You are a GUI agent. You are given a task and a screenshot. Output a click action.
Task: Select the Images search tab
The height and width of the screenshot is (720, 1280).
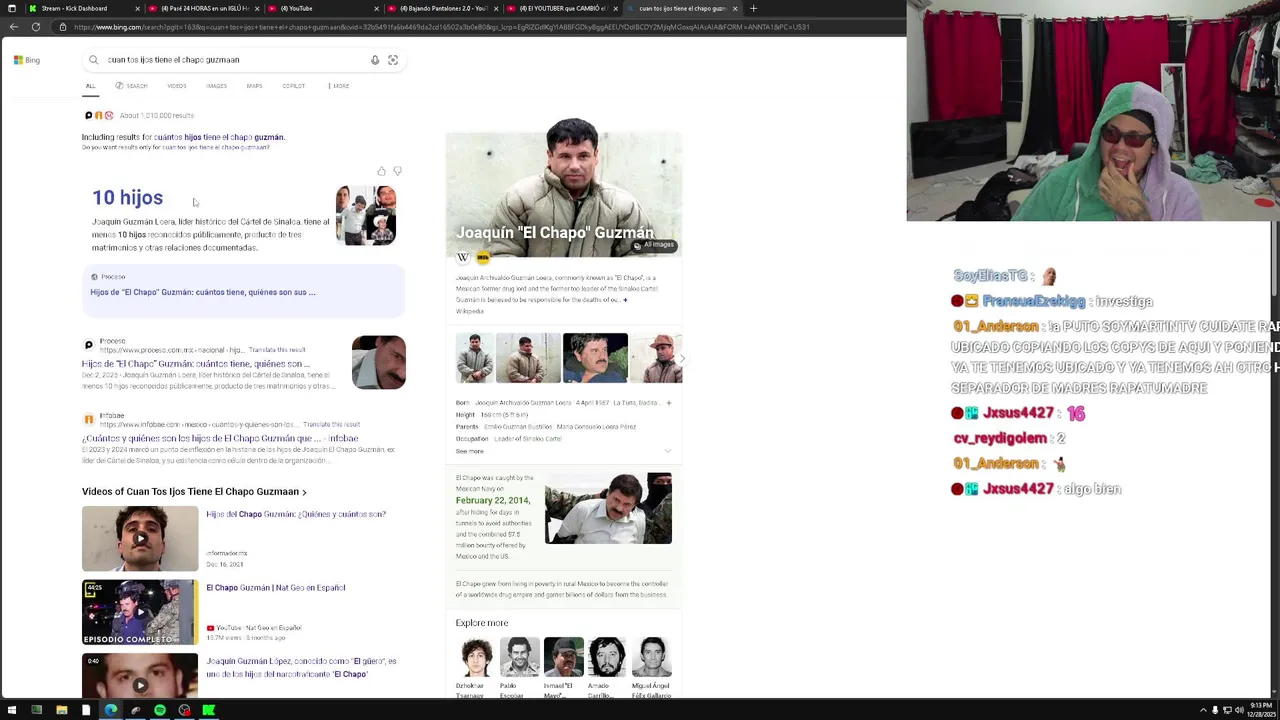tap(216, 86)
